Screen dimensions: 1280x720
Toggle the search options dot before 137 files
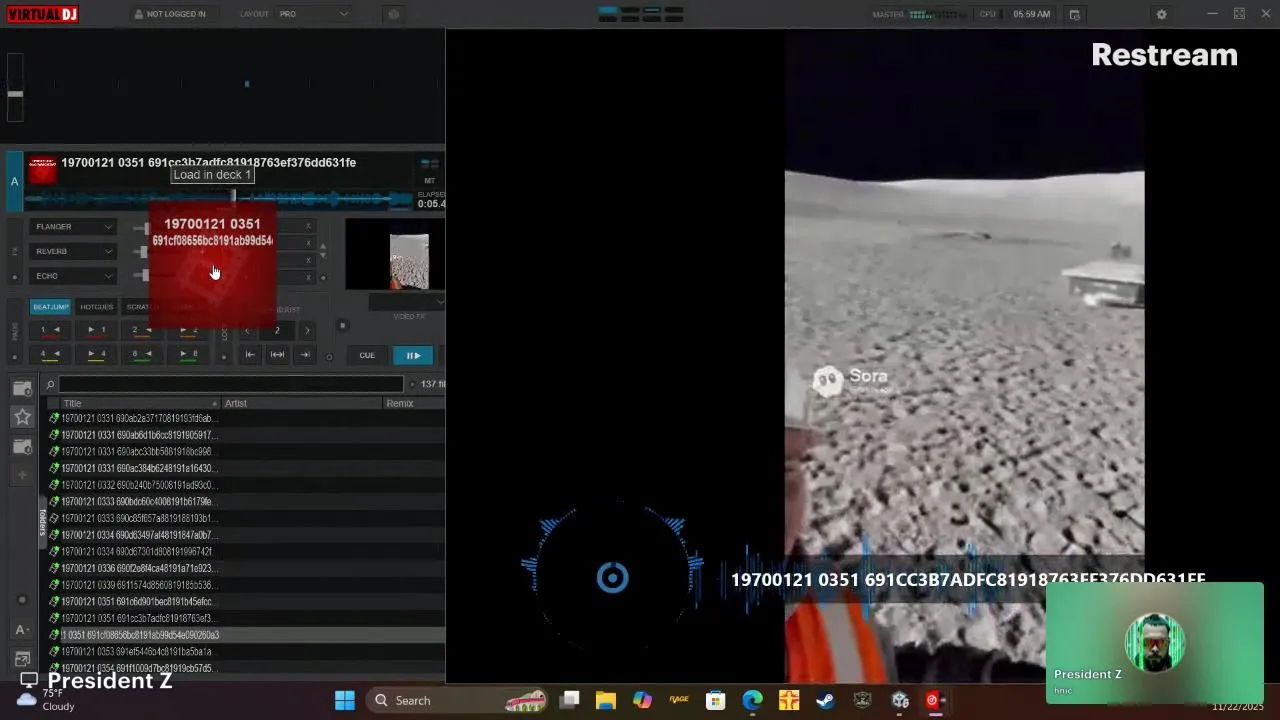tap(411, 384)
